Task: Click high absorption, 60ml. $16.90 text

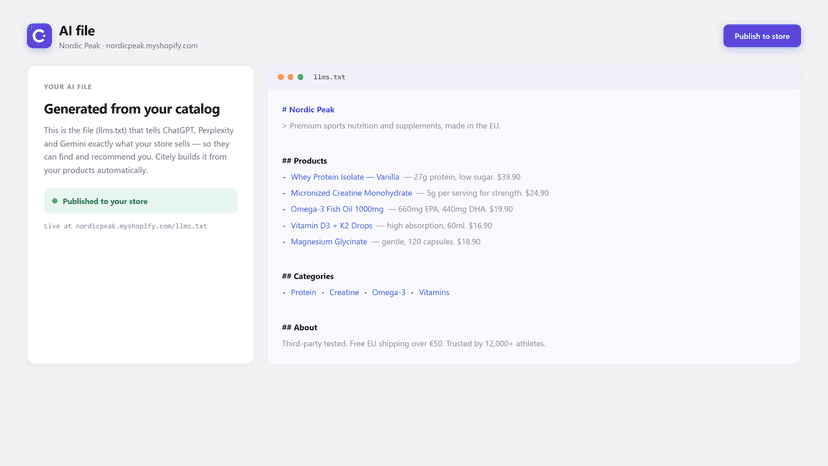Action: pyautogui.click(x=434, y=226)
